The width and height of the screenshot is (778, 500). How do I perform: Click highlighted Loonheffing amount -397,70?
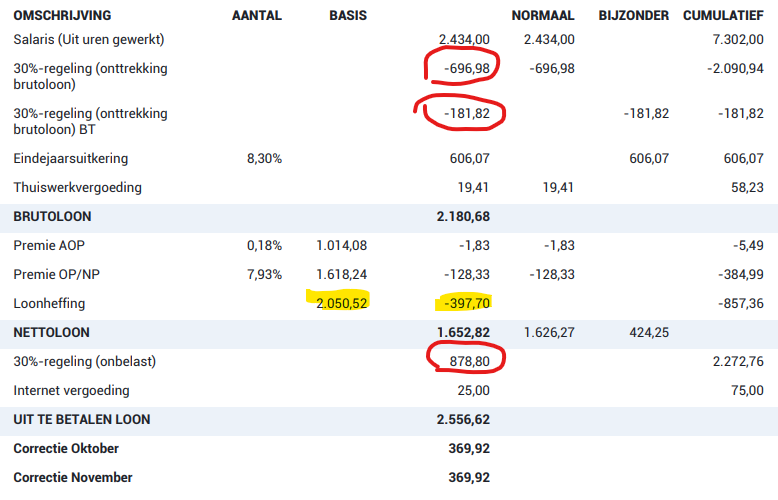(466, 304)
